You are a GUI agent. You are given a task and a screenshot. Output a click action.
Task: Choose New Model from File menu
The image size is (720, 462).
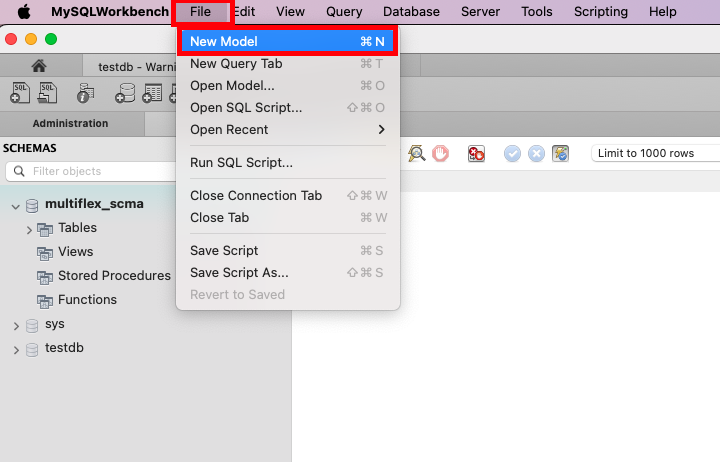click(287, 41)
